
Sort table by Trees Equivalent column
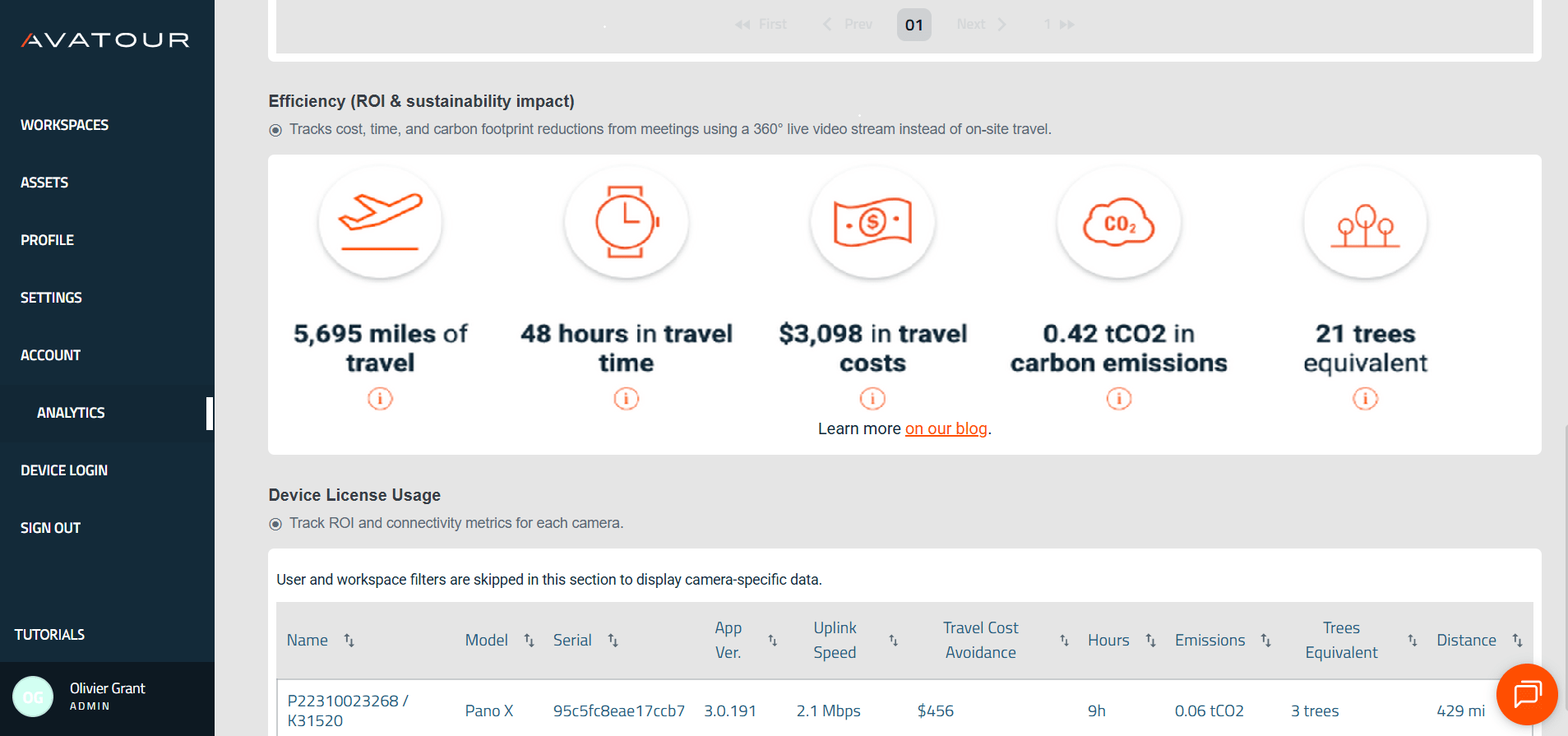click(1412, 640)
